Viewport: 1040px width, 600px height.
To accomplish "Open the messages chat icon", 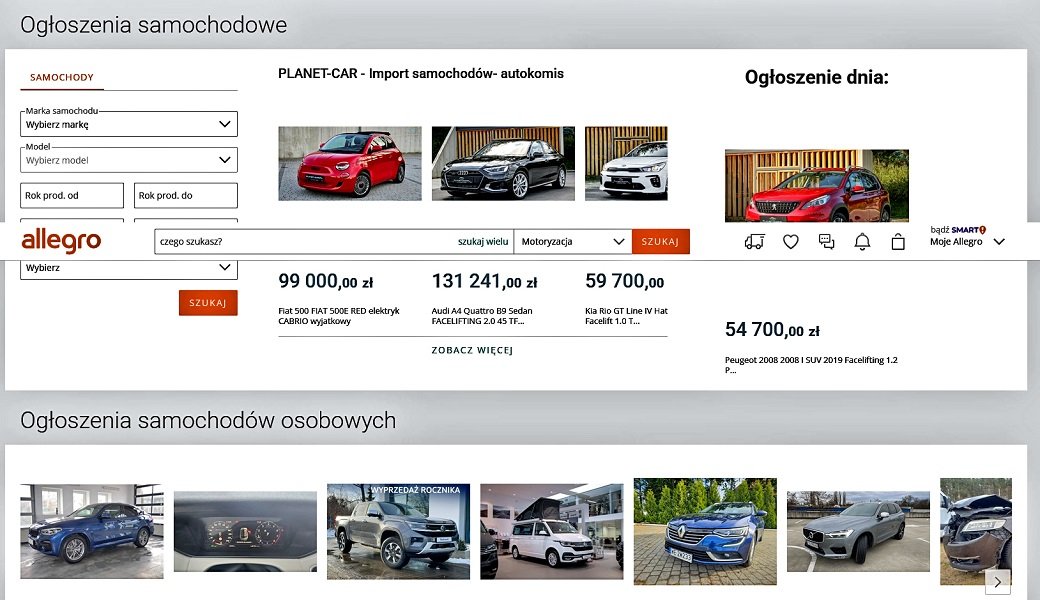I will coord(826,242).
